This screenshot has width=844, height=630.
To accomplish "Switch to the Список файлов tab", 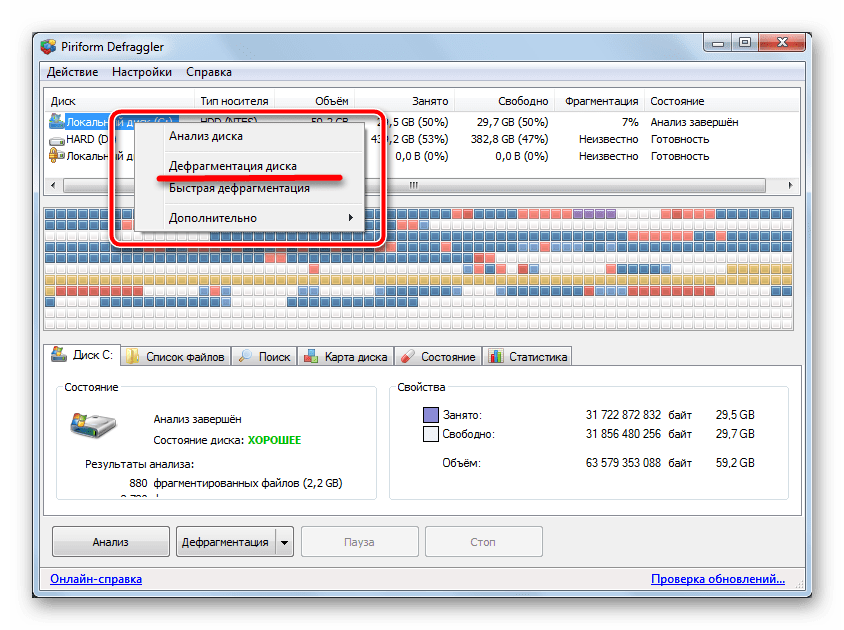I will pos(177,356).
